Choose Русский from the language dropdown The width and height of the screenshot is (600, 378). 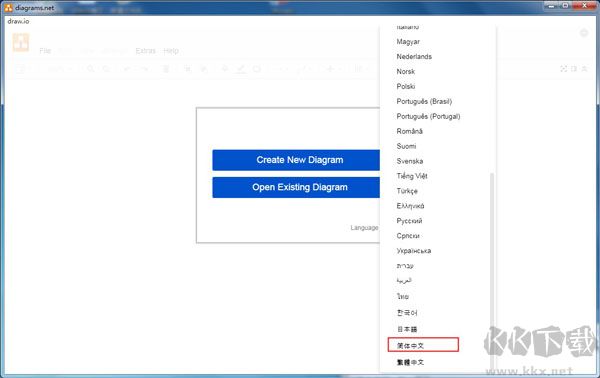[409, 221]
